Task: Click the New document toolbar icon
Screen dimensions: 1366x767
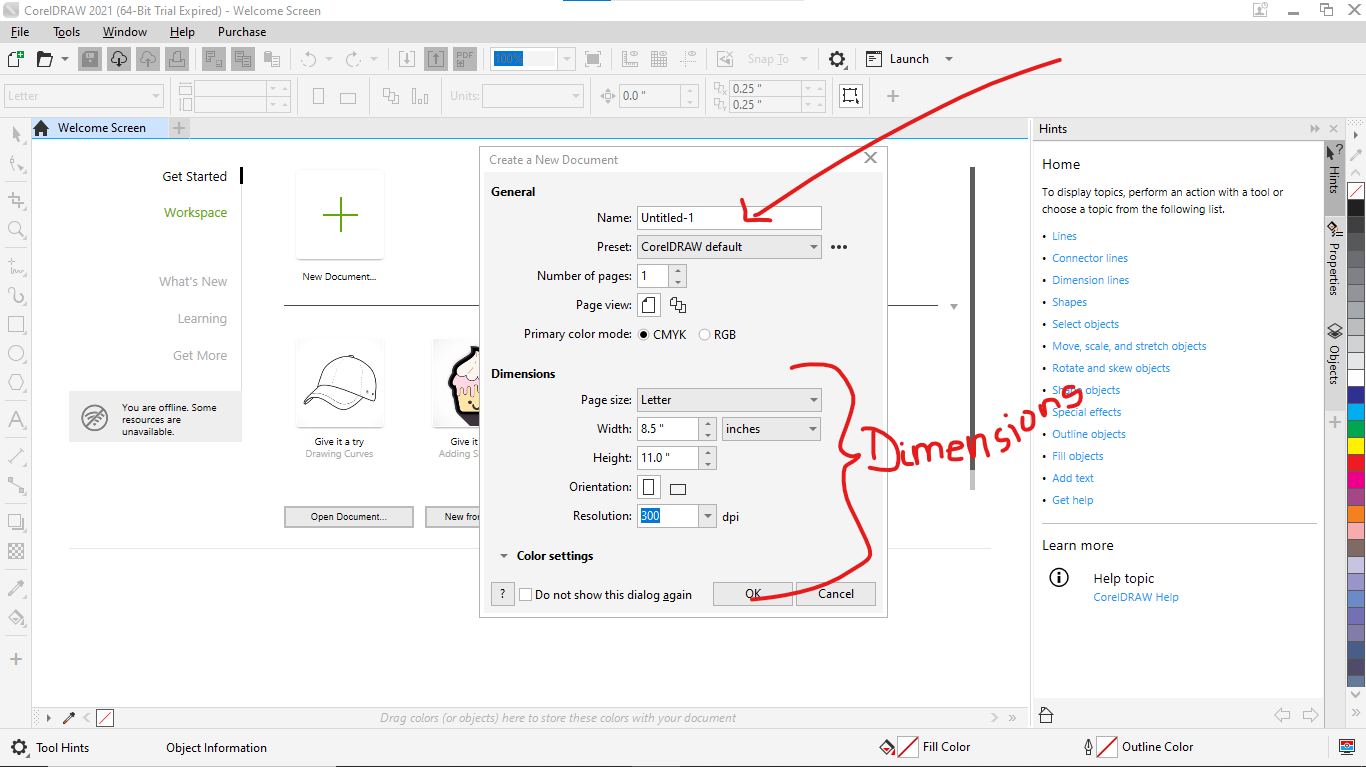Action: 15,59
